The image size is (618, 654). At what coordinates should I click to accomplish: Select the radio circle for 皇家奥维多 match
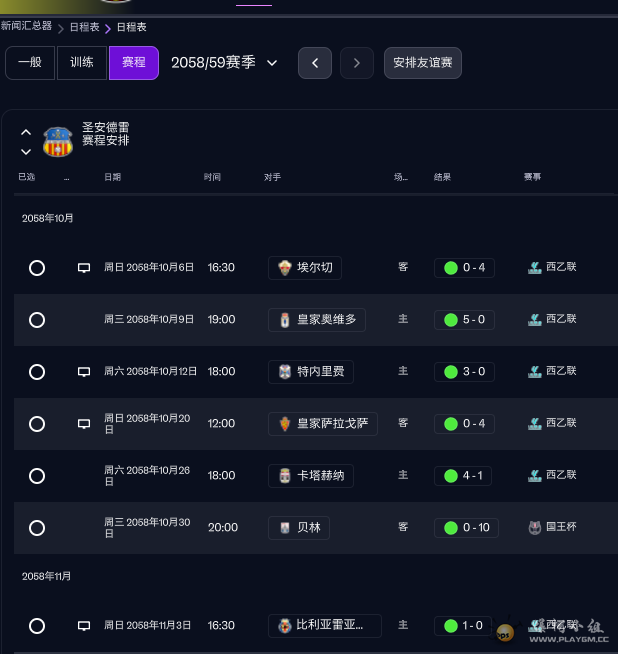click(37, 320)
